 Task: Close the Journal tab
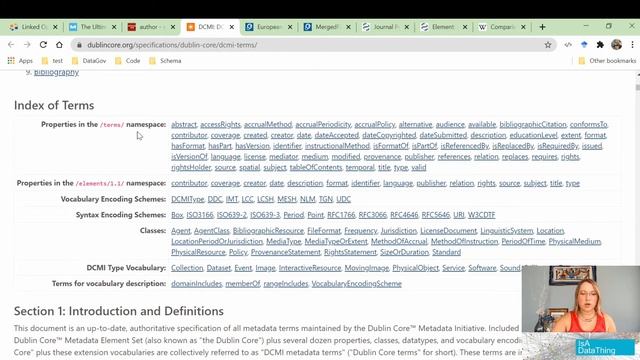point(407,27)
